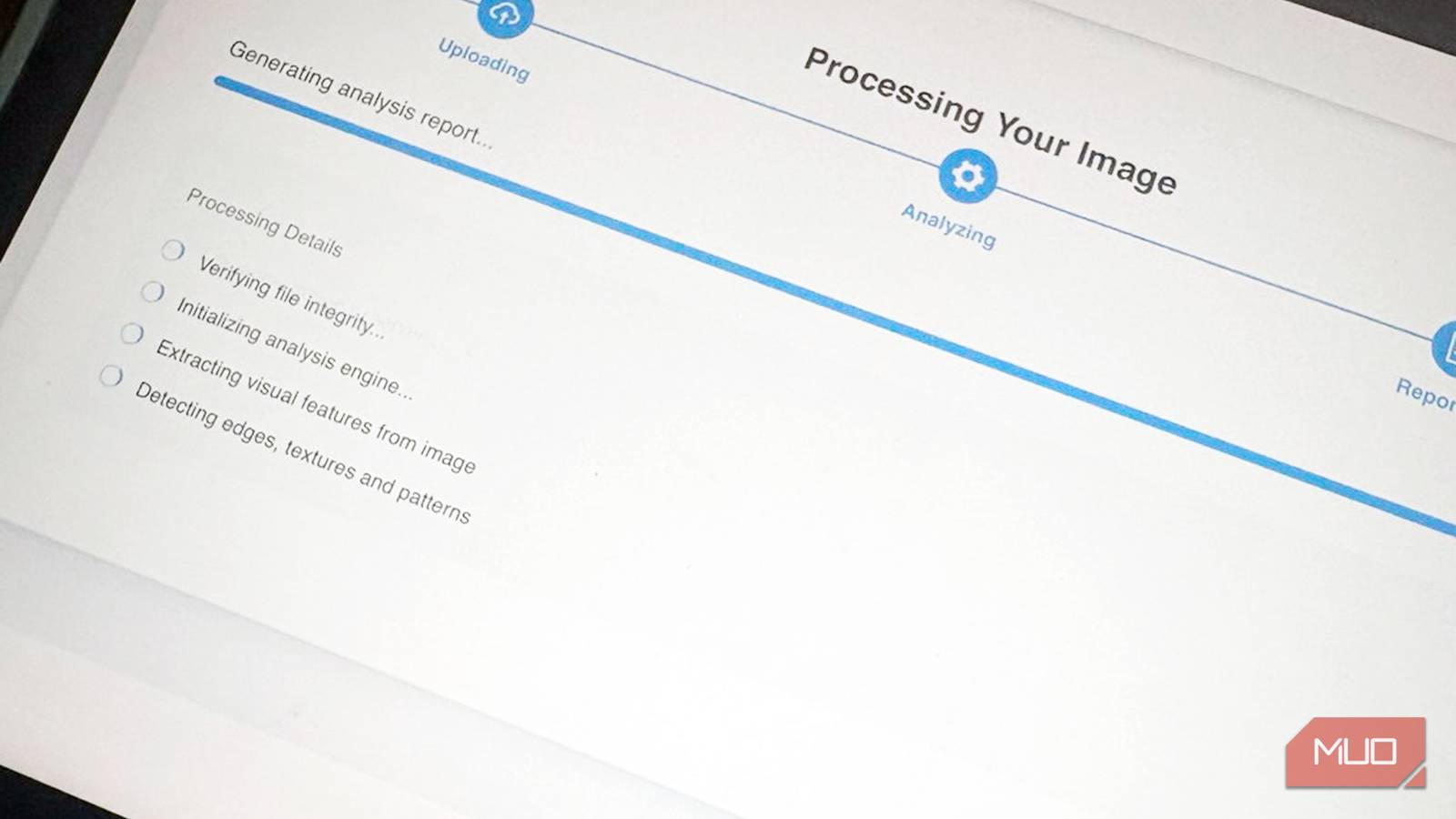Select the Detecting edges circle

pyautogui.click(x=111, y=375)
